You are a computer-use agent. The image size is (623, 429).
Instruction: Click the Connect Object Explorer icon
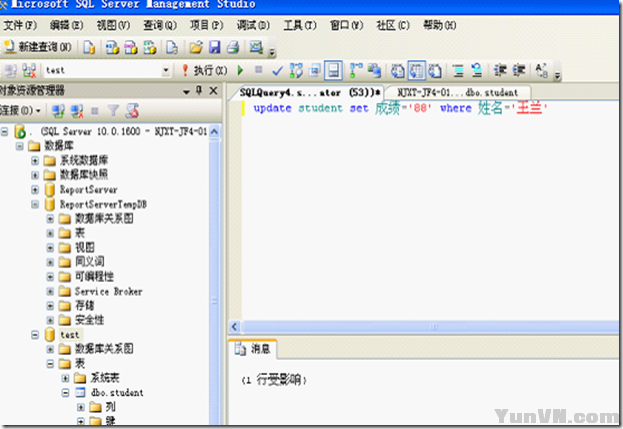click(x=58, y=111)
